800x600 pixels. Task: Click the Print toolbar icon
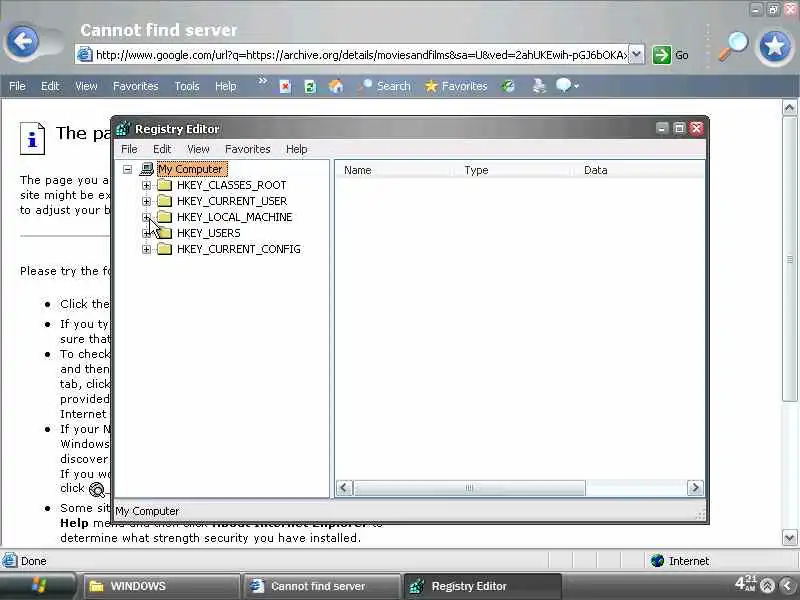[539, 86]
